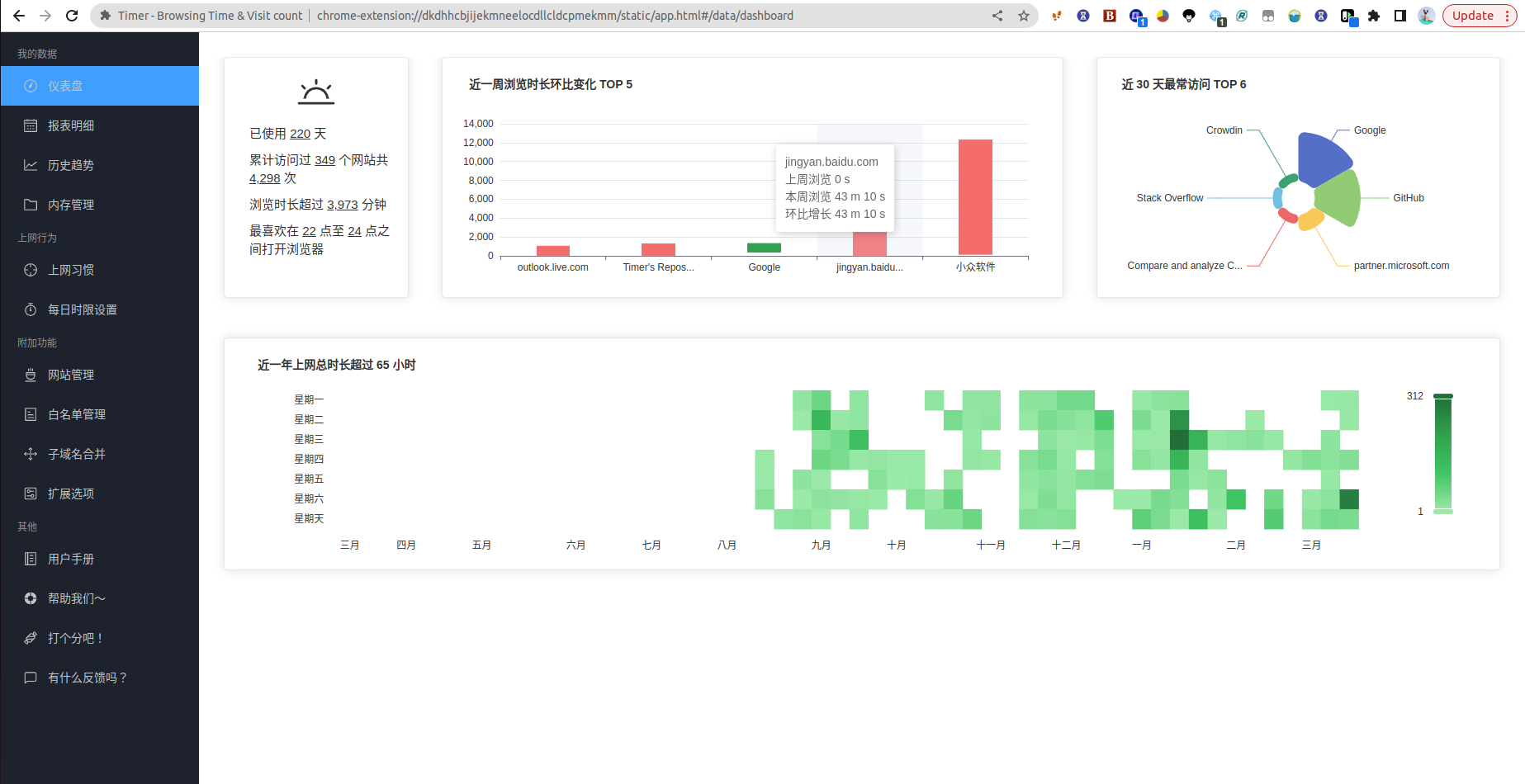The image size is (1525, 784).
Task: Select 上网习惯 in the sidebar
Action: click(x=71, y=270)
